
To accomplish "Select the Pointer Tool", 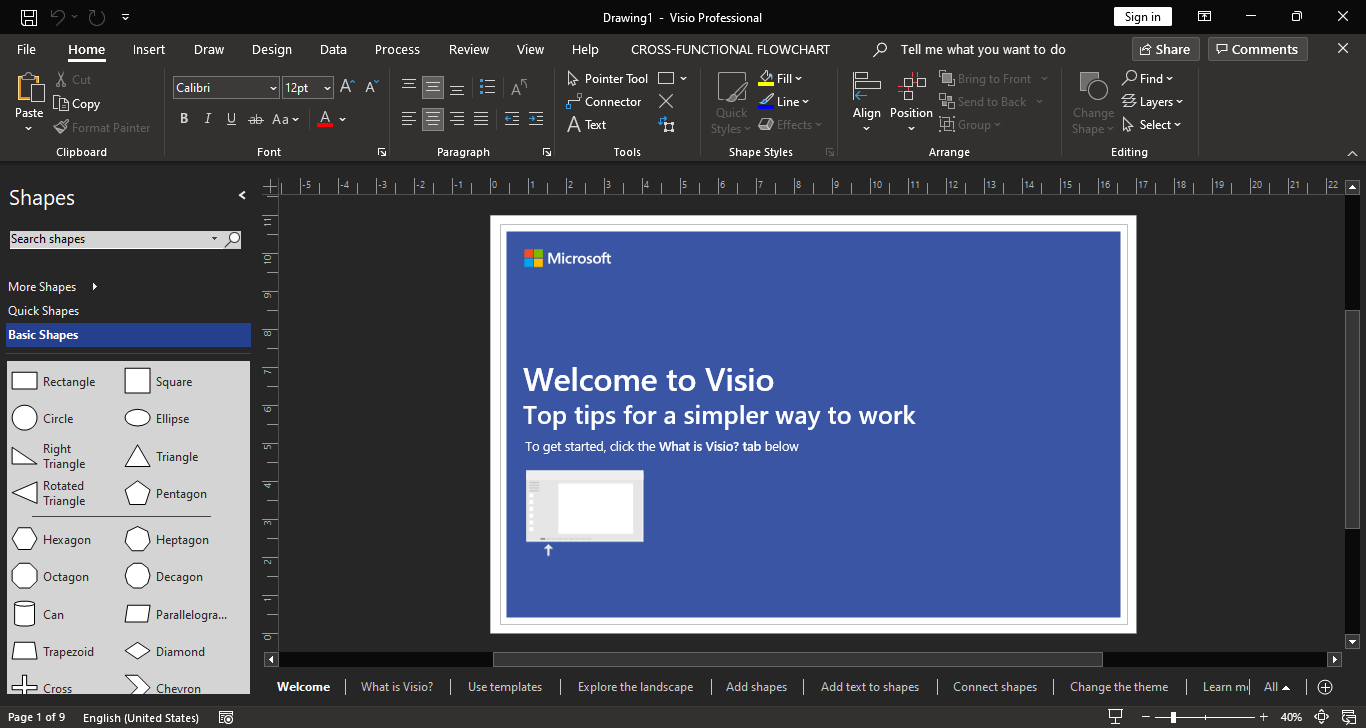I will click(607, 79).
